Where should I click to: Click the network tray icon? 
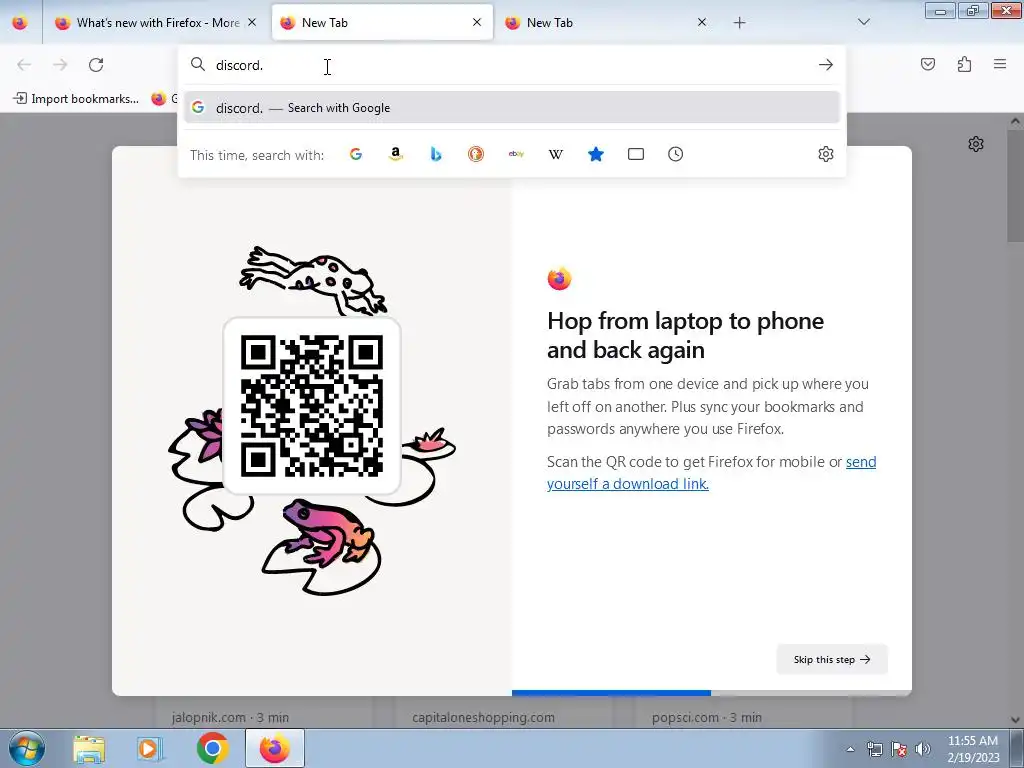coord(874,749)
